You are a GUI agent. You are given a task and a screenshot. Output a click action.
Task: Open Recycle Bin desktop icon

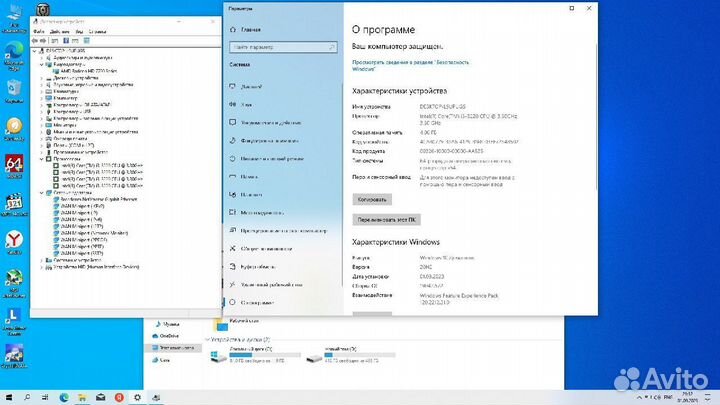click(x=14, y=91)
